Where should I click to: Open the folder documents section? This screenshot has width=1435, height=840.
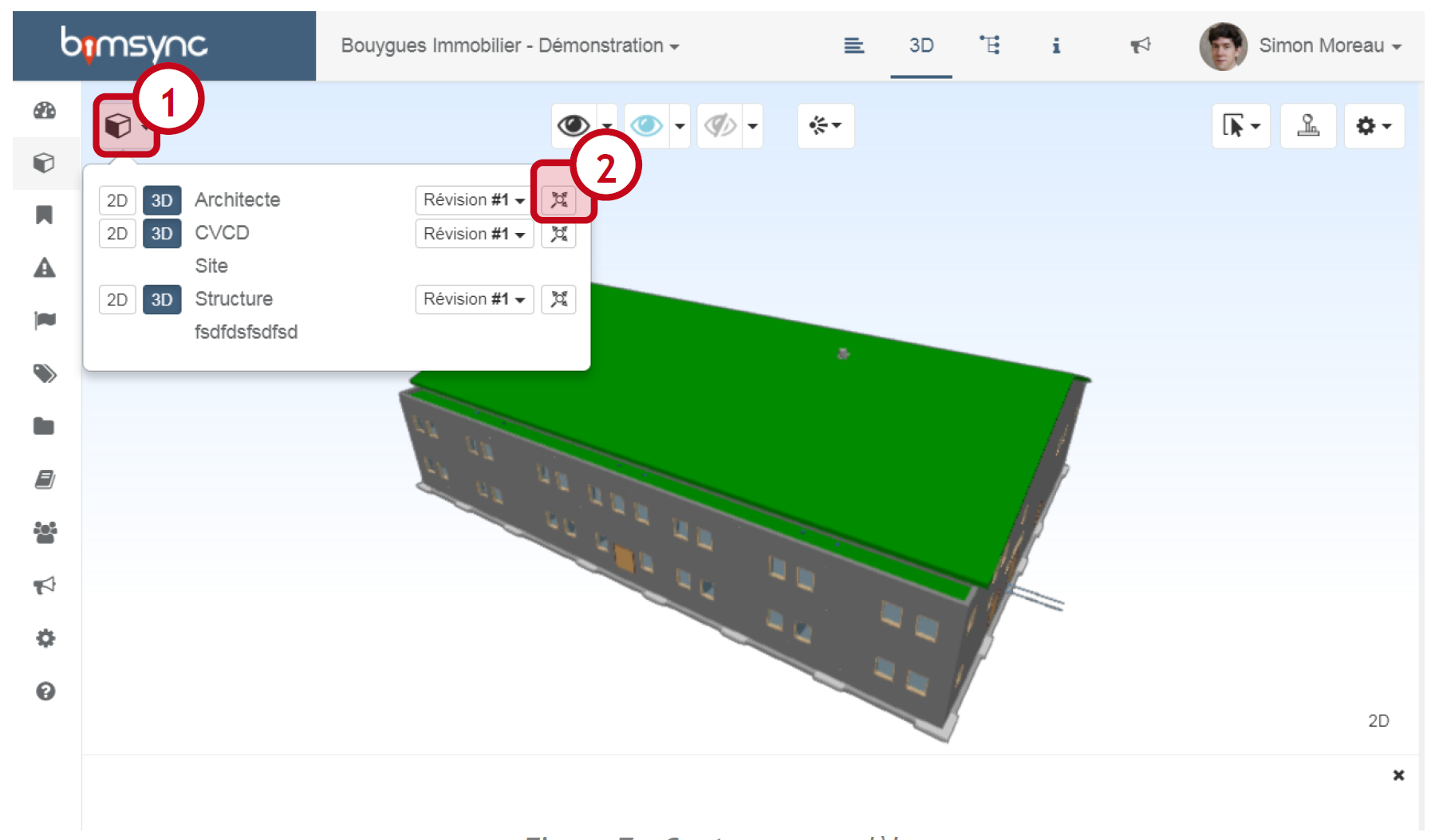(45, 426)
